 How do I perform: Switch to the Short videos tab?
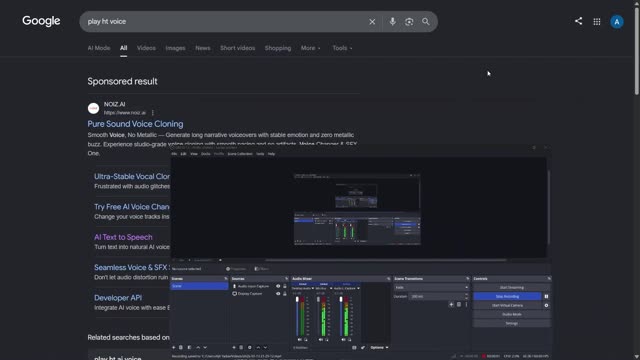pyautogui.click(x=238, y=48)
